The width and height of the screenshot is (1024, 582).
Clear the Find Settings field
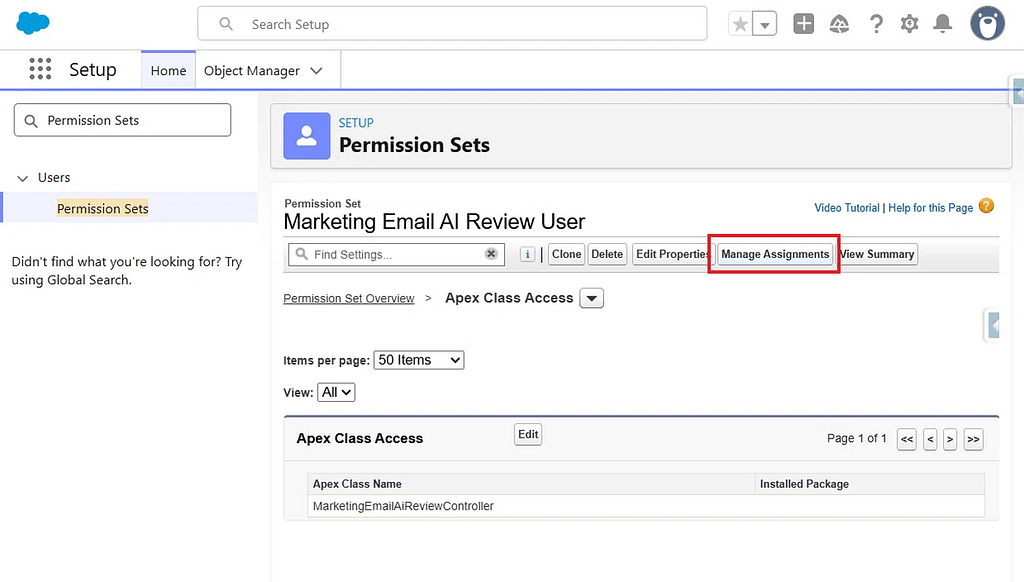pos(491,254)
